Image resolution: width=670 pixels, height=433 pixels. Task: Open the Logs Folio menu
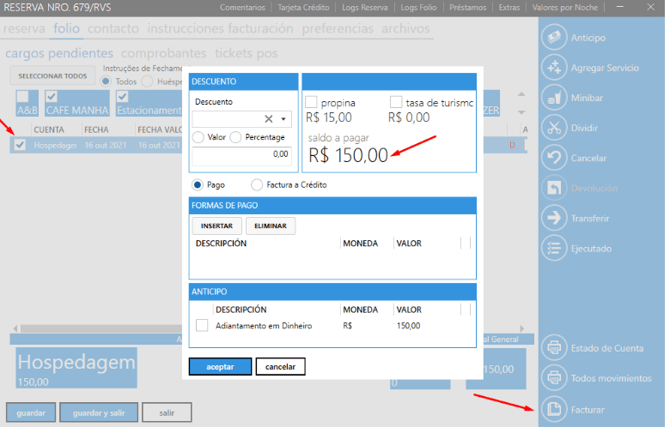click(x=419, y=7)
